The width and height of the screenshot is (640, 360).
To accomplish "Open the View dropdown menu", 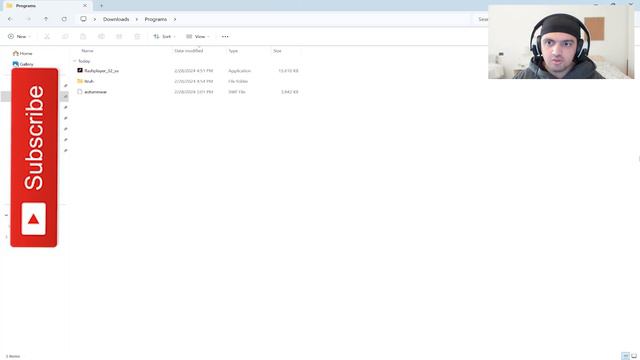I will click(x=198, y=36).
